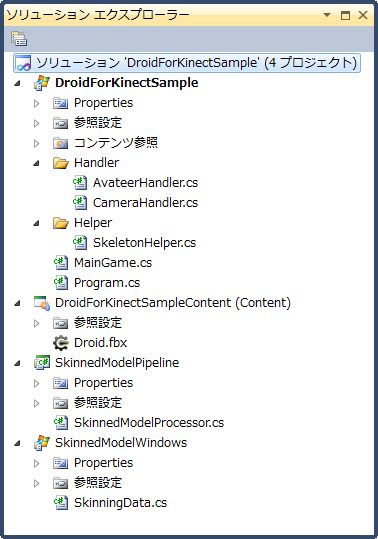Select Program.cs file
This screenshot has height=539, width=378.
tap(107, 283)
